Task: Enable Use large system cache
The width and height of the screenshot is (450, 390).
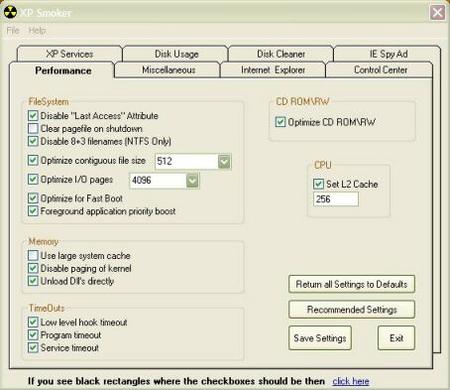Action: (x=33, y=256)
